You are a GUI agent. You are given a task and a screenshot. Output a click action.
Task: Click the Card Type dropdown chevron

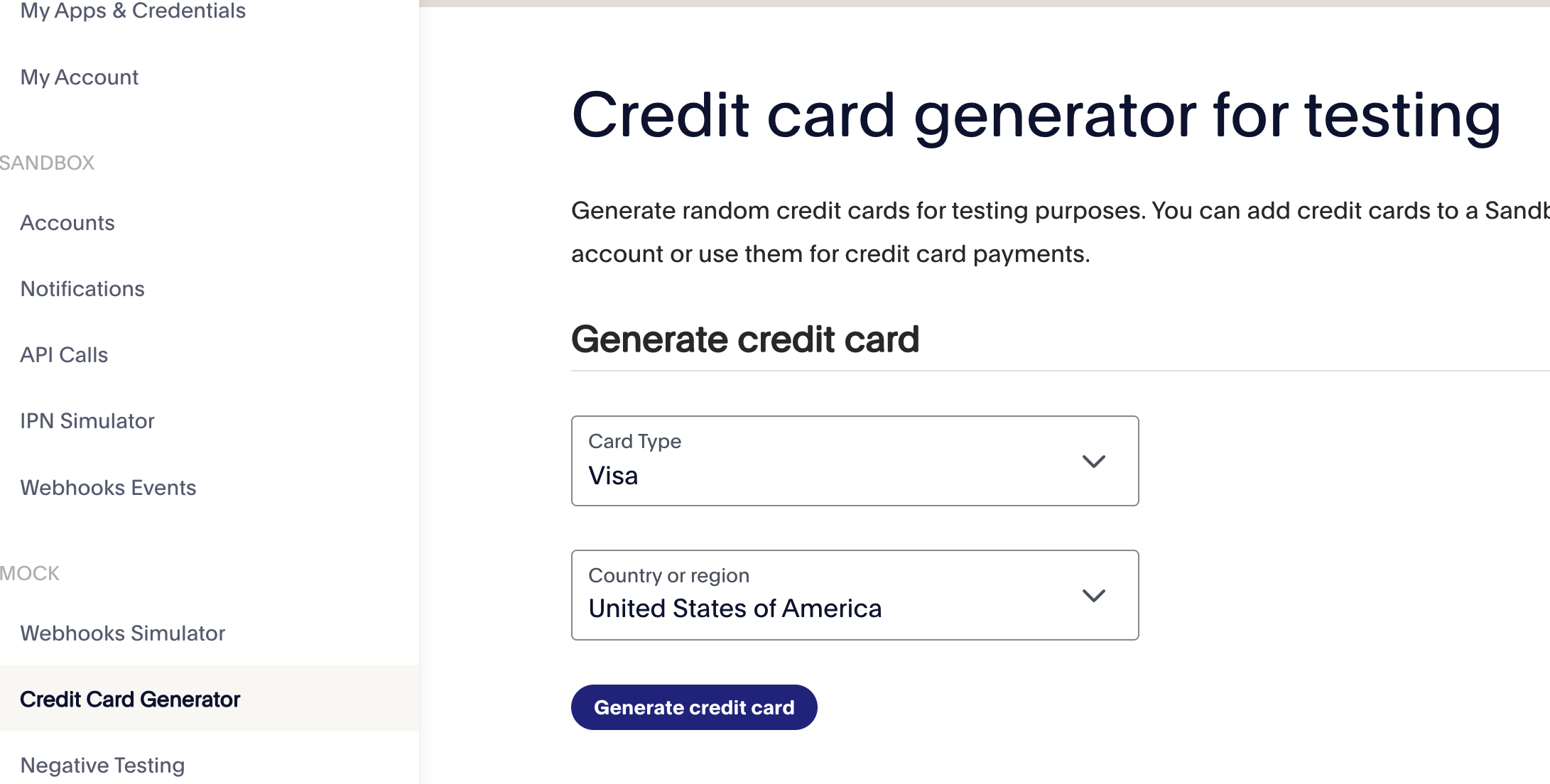(x=1093, y=462)
